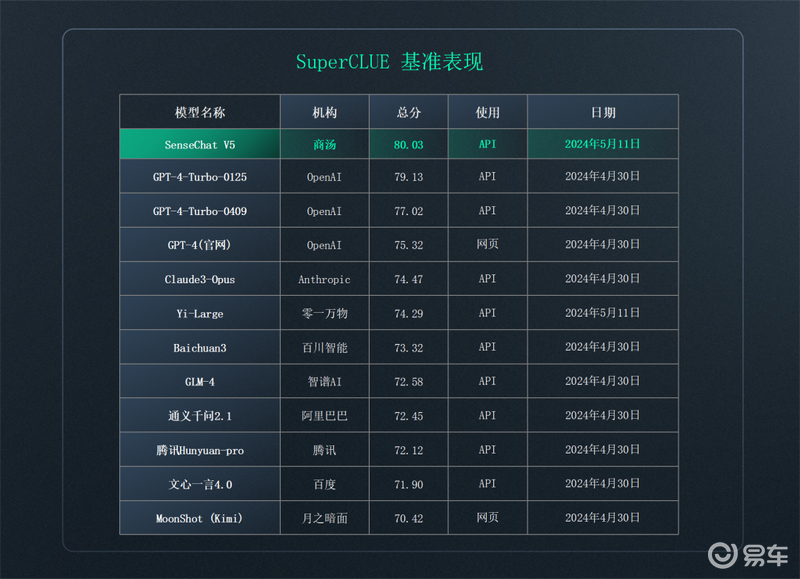Select the GLM-4 model cell
Screen dimensions: 800x579
[200, 382]
